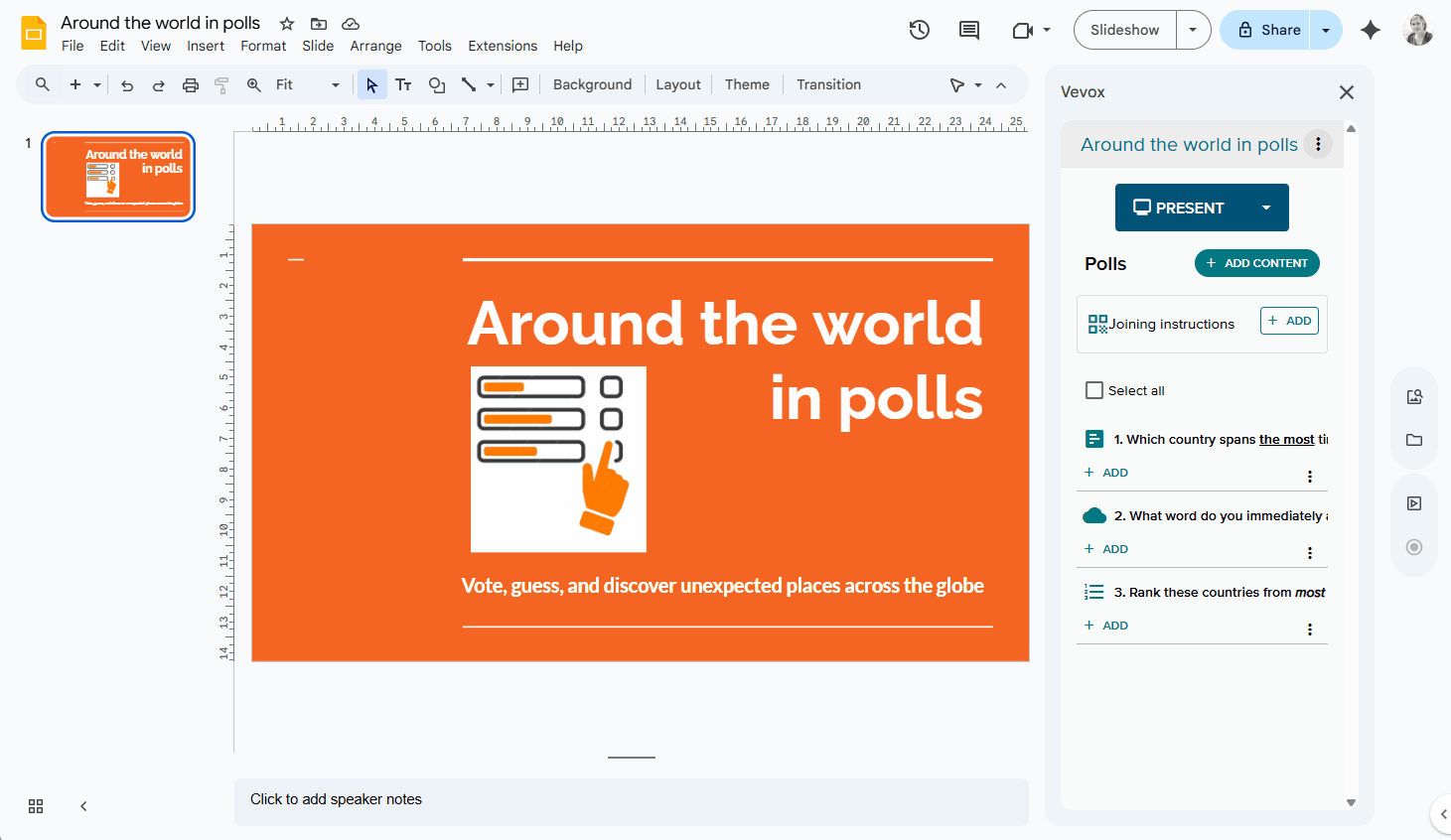The image size is (1451, 840).
Task: Select the Text box tool
Action: pyautogui.click(x=403, y=84)
